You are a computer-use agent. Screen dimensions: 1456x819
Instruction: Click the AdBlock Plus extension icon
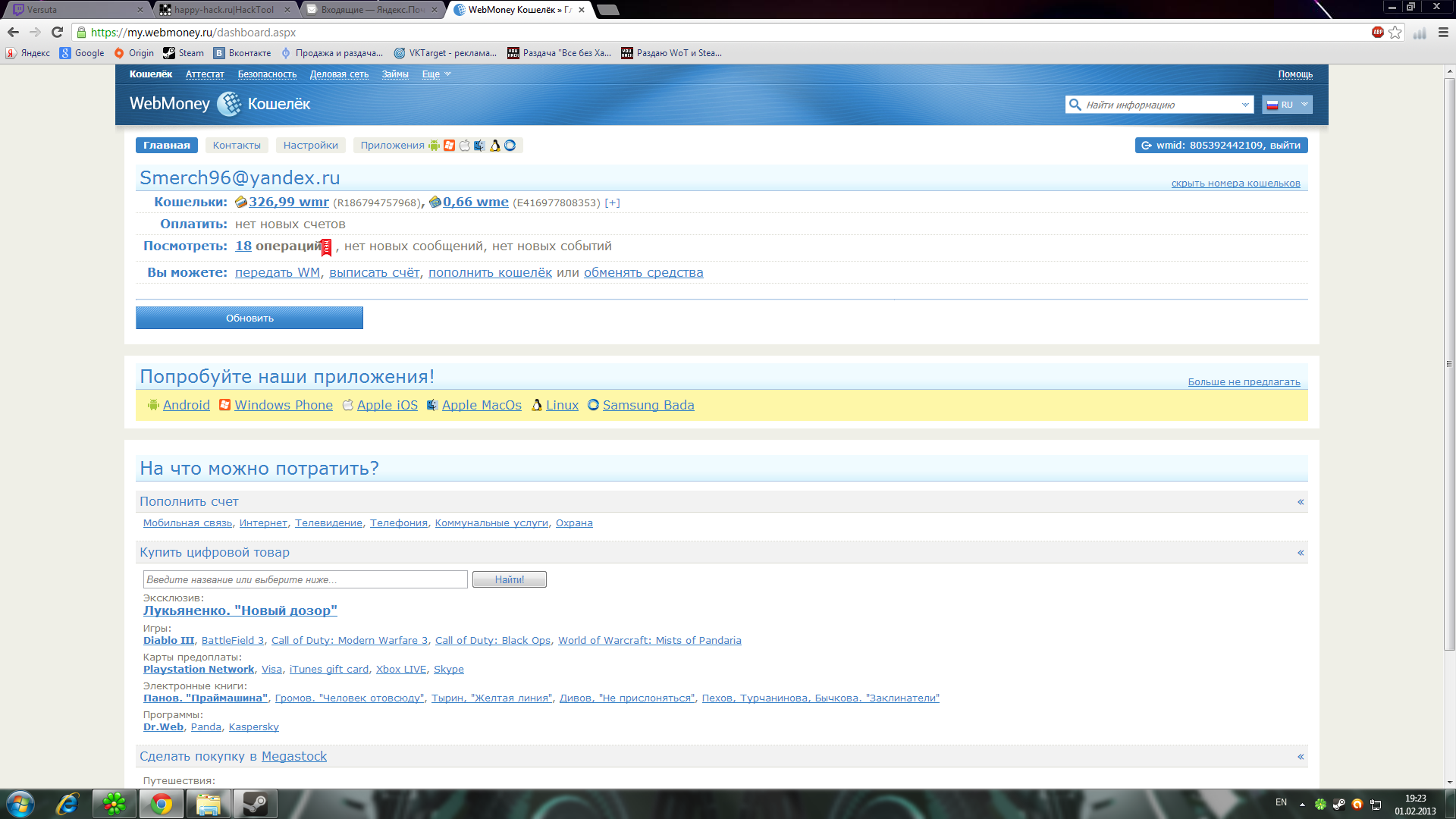(1378, 32)
